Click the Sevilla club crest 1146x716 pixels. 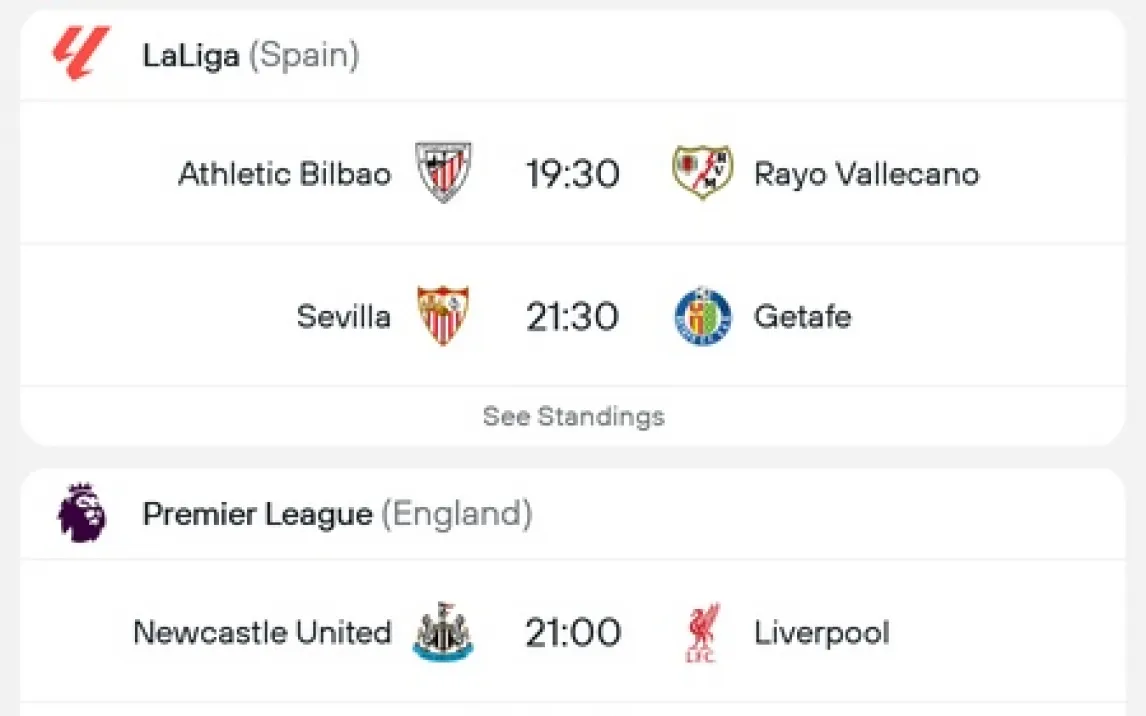(443, 316)
